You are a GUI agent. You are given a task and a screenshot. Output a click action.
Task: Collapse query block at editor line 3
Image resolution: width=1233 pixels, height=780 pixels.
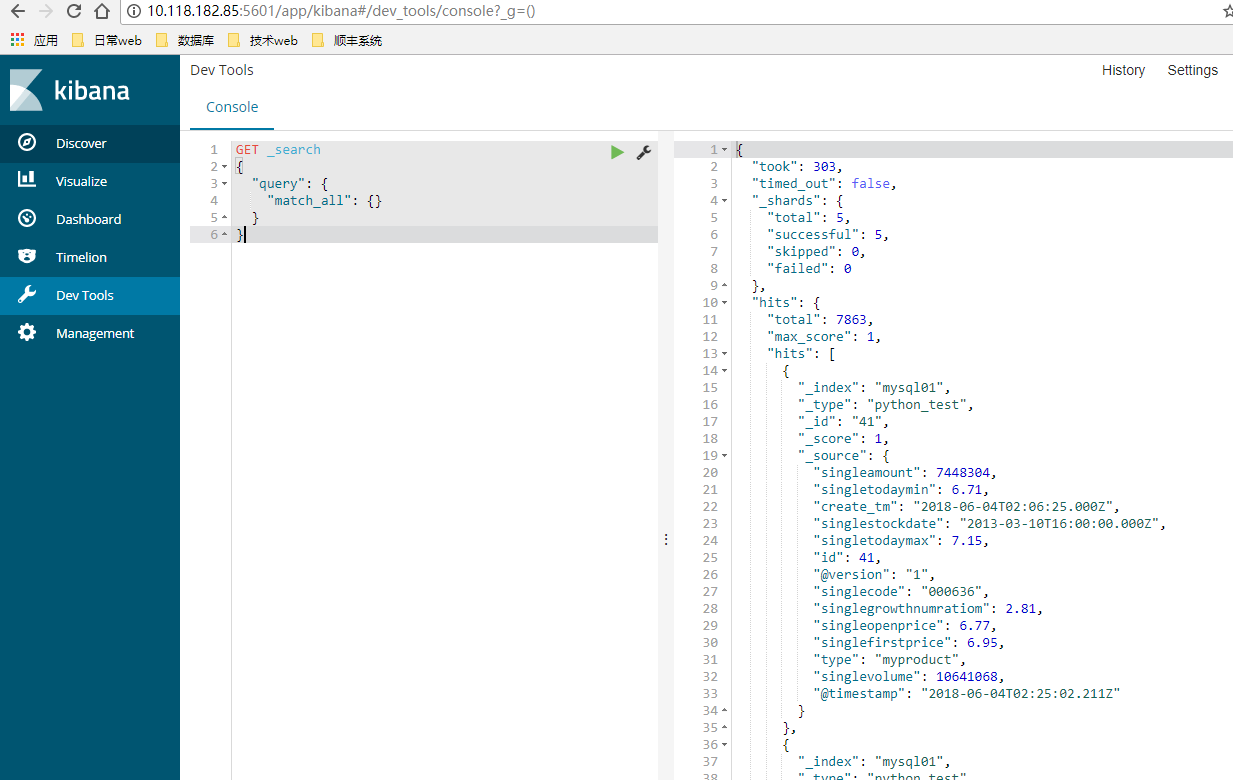224,183
